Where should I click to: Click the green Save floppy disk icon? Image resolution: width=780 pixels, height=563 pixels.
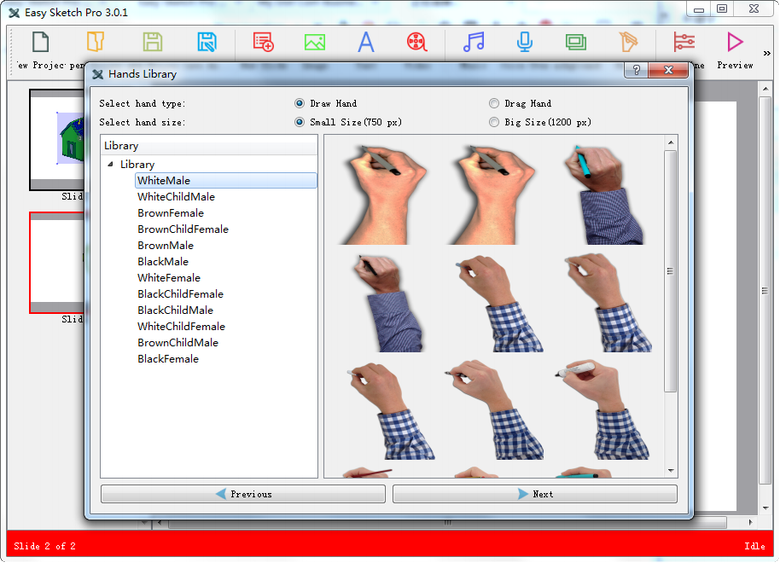pyautogui.click(x=152, y=42)
